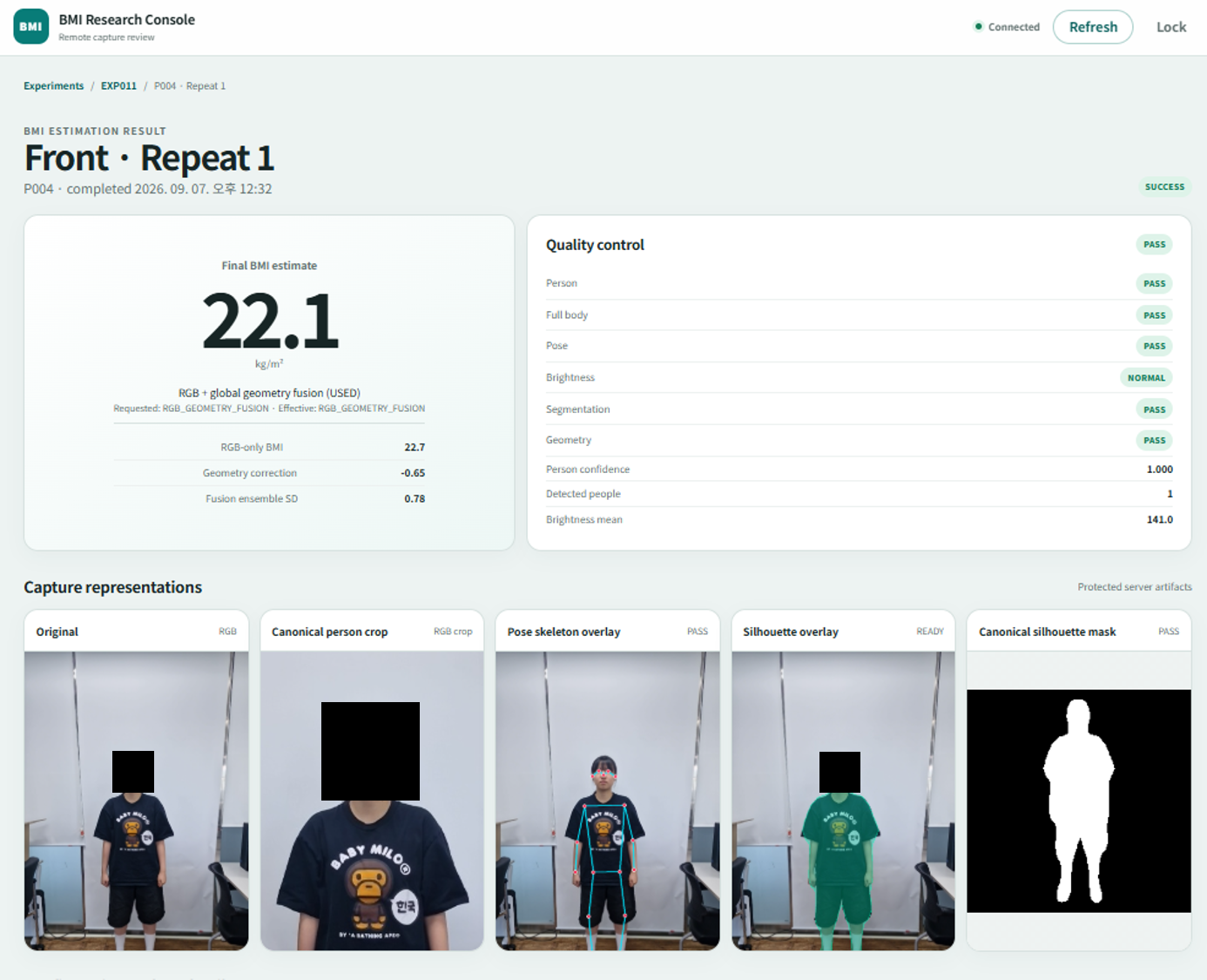The height and width of the screenshot is (980, 1207).
Task: Click the RGB + global geometry fusion (USED) line
Action: point(269,393)
